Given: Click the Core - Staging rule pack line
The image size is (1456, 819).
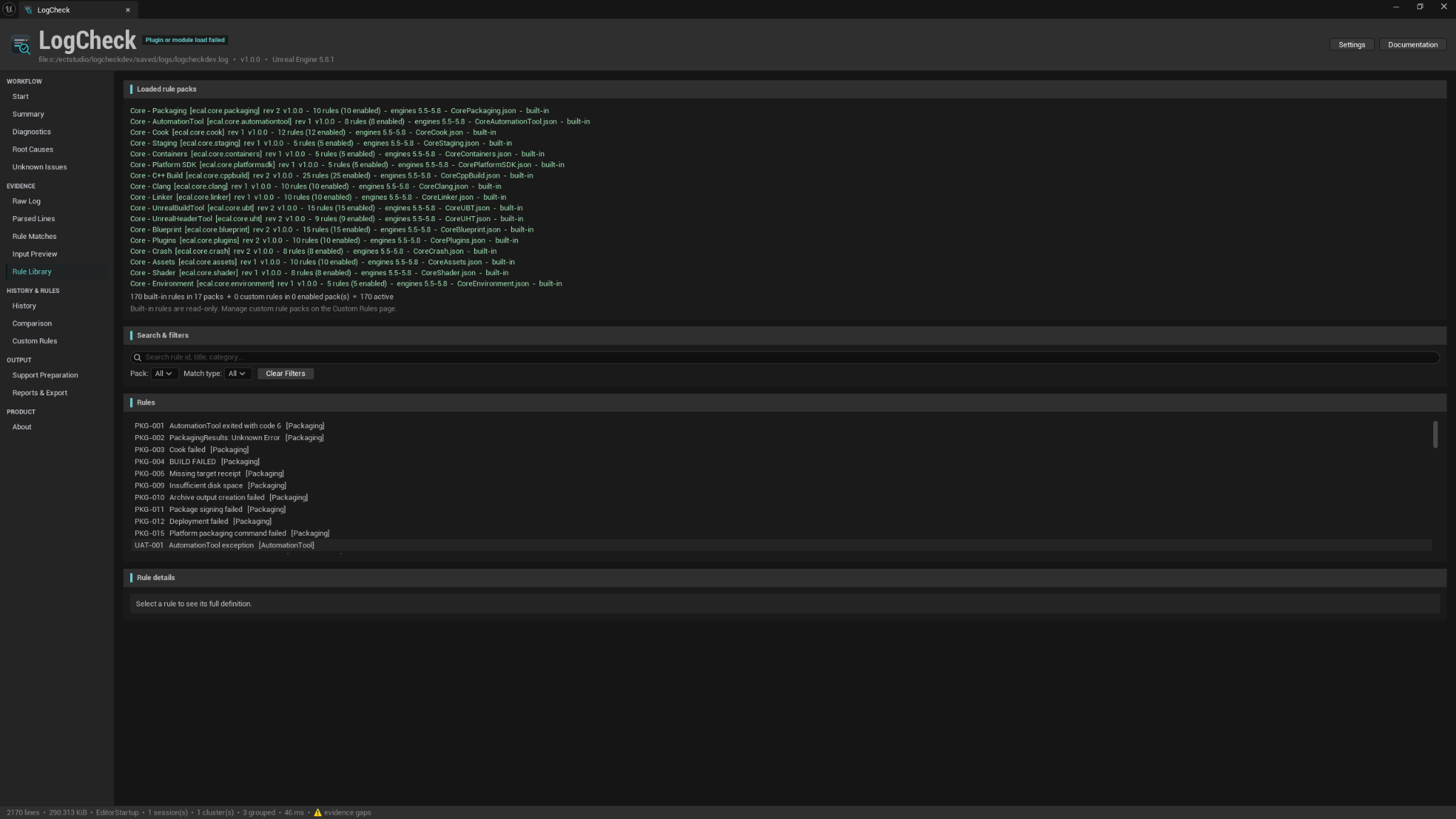Looking at the screenshot, I should (x=321, y=144).
